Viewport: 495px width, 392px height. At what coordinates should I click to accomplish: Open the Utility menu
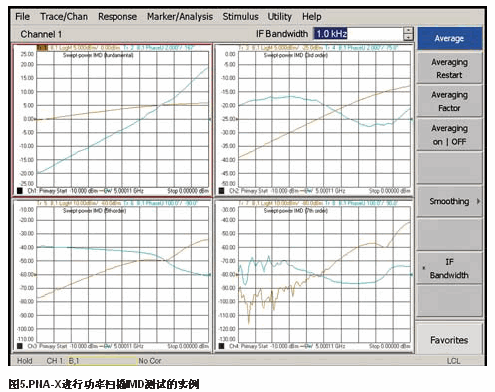pyautogui.click(x=279, y=17)
